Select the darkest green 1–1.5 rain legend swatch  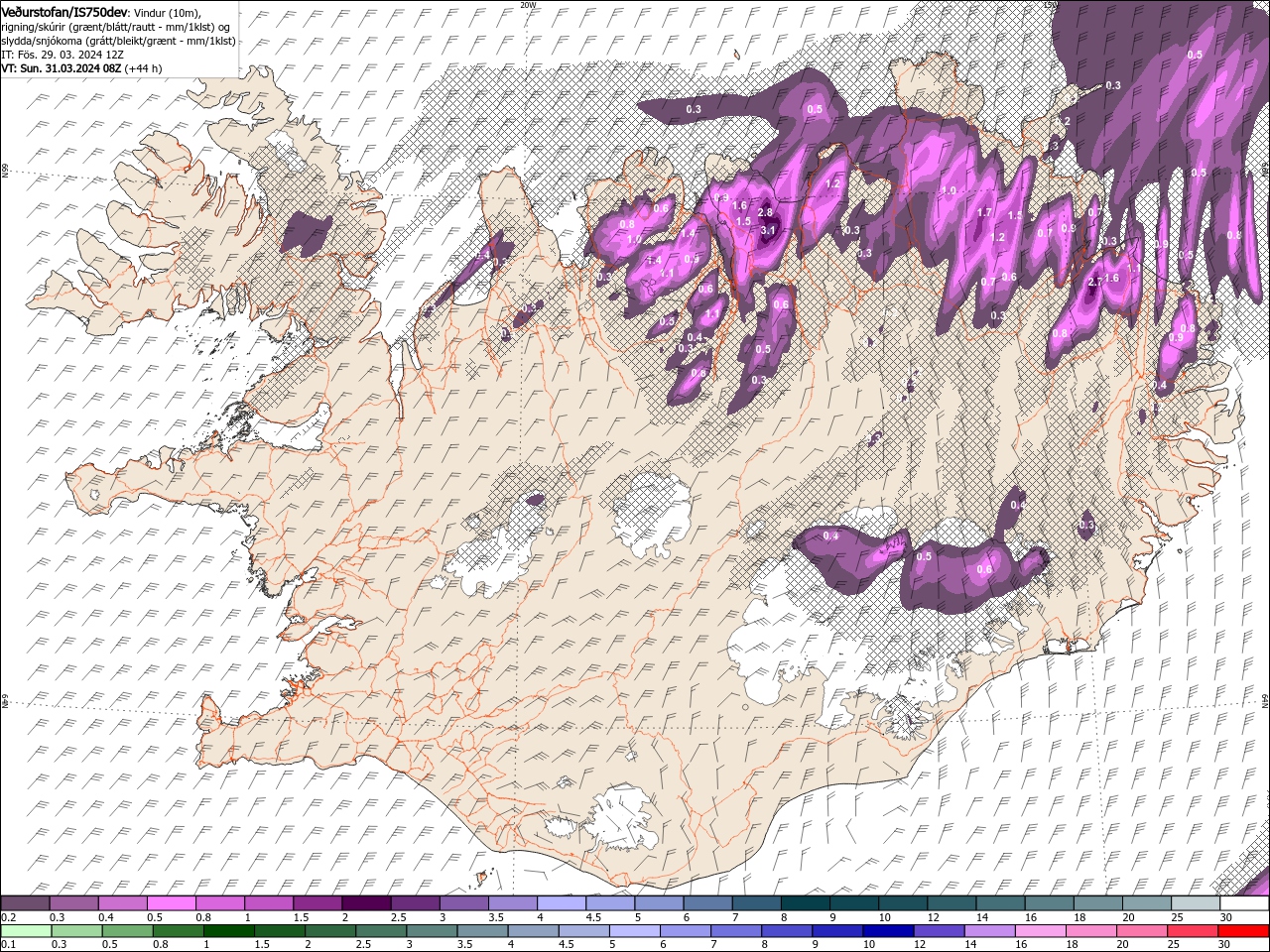tap(229, 931)
